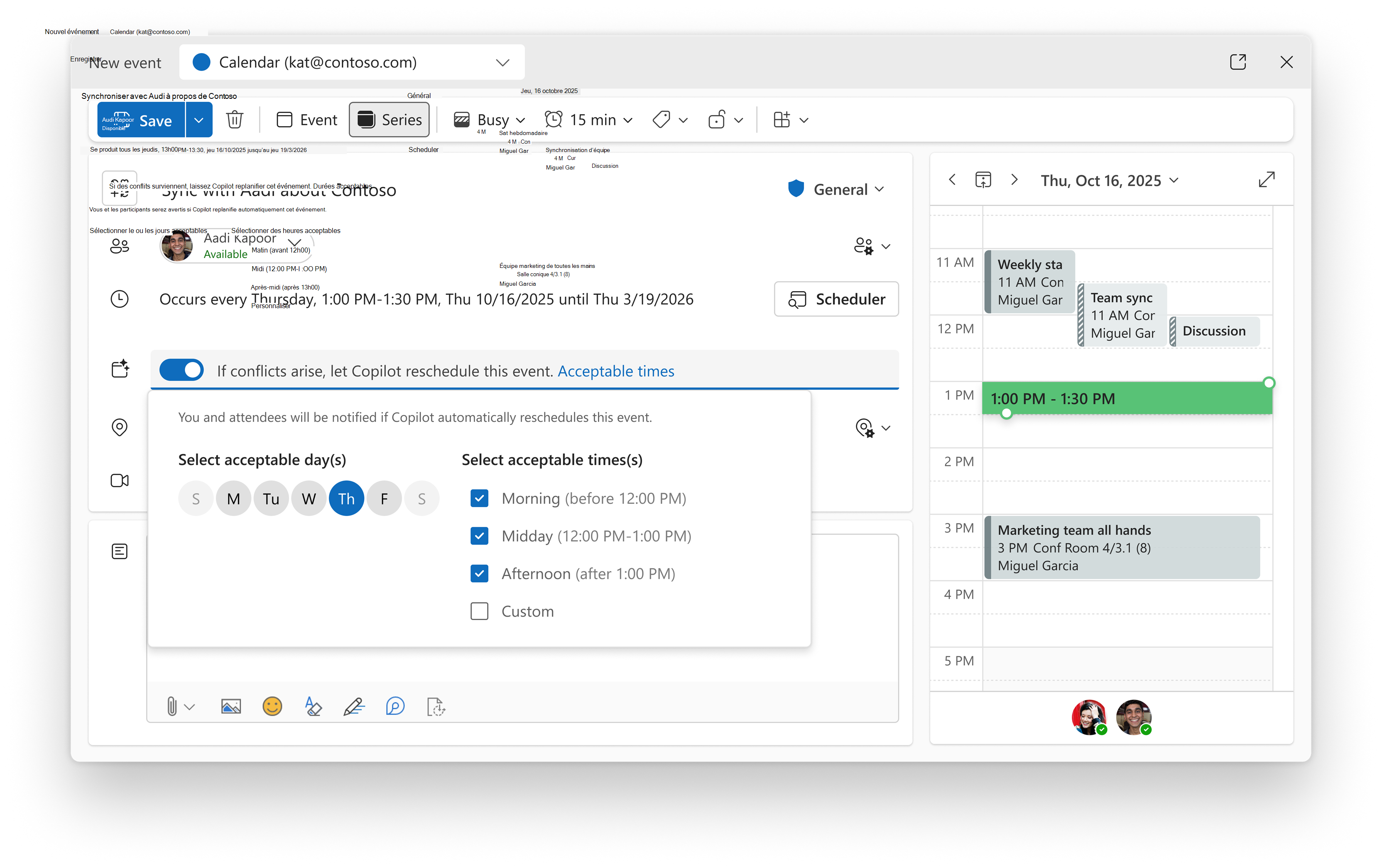Open the General sensitivity label dropdown
This screenshot has height=868, width=1382.
point(836,189)
